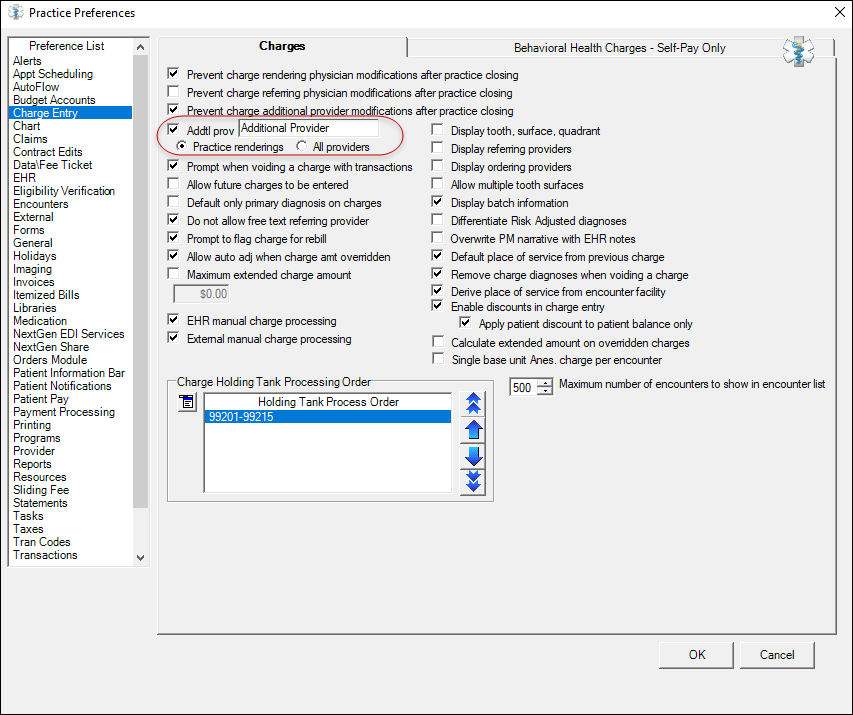Check Display ordering providers
The height and width of the screenshot is (715, 853).
coord(437,165)
